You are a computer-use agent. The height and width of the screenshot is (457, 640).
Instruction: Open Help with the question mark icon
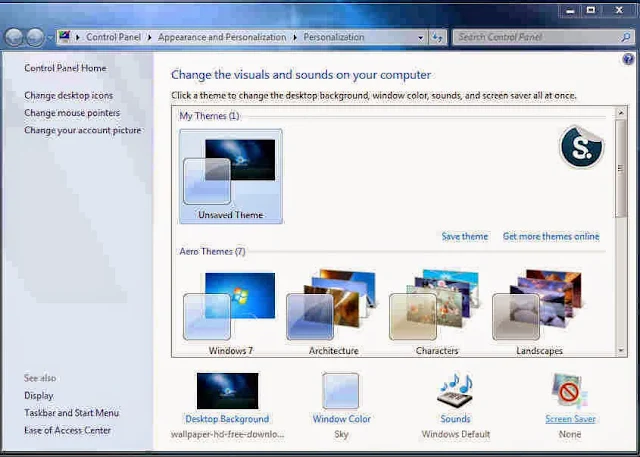628,60
